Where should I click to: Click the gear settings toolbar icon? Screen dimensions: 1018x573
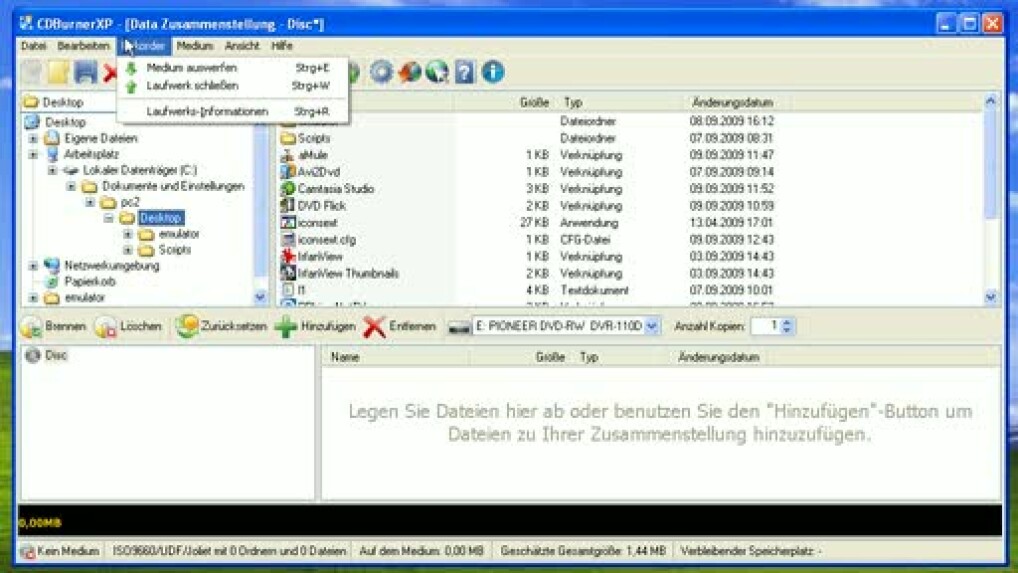click(381, 72)
